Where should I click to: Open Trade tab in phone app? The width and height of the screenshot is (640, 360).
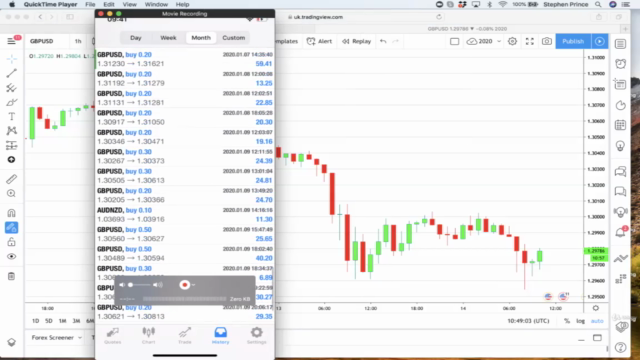pos(184,336)
